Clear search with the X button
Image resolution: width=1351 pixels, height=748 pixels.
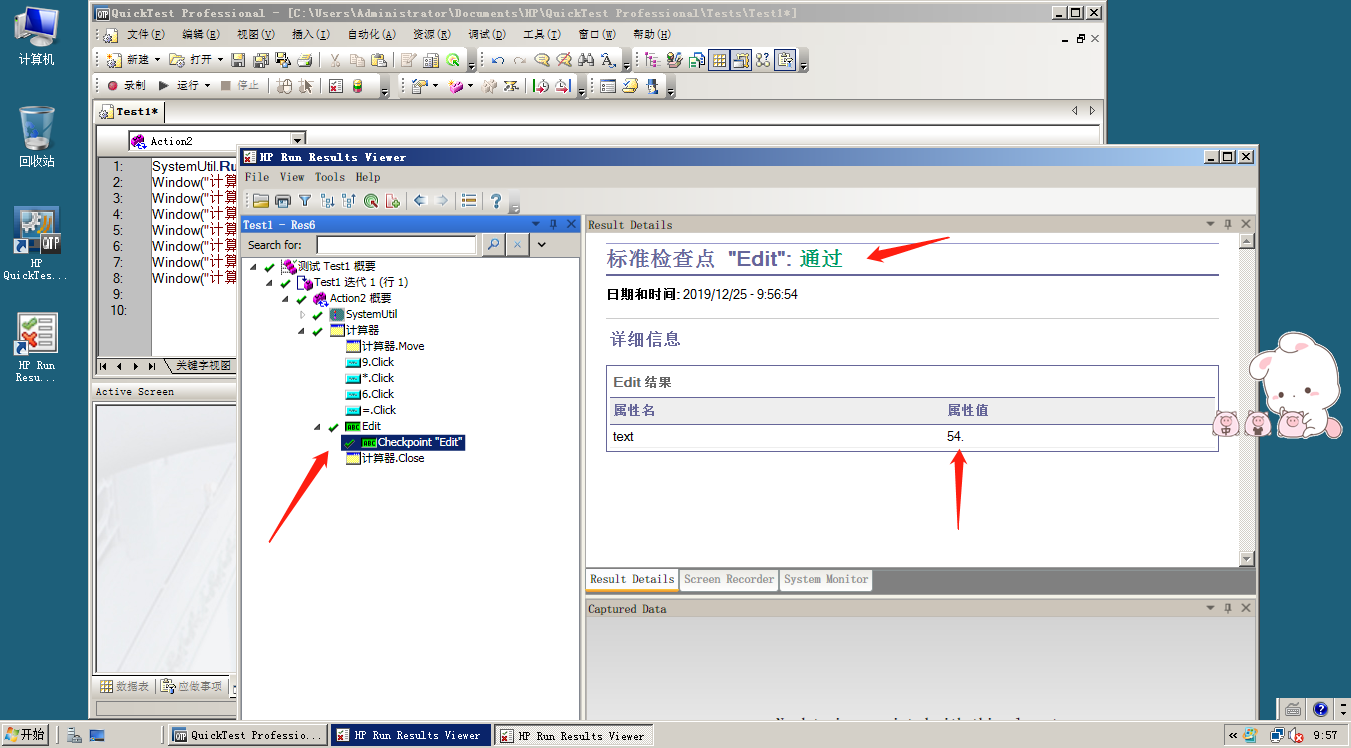516,244
